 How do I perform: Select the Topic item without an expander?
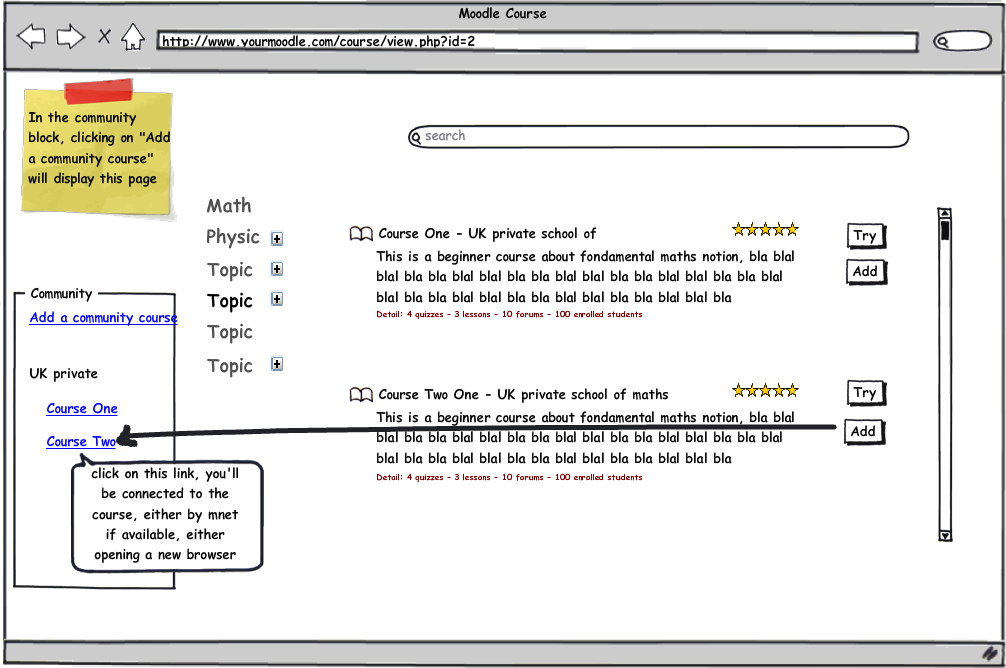pyautogui.click(x=229, y=332)
